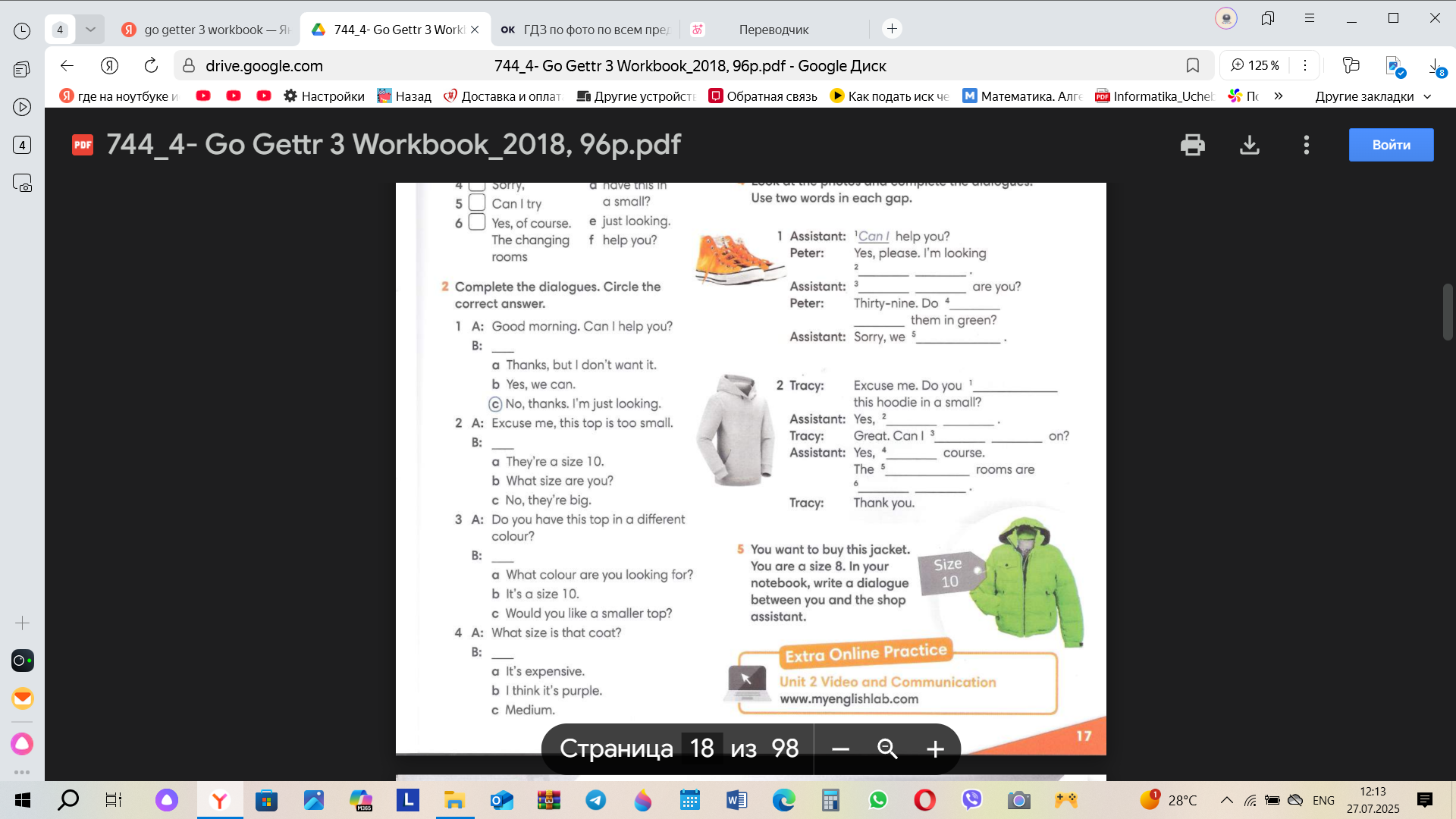Bookmark this page in address bar
The height and width of the screenshot is (819, 1456).
pos(1192,66)
